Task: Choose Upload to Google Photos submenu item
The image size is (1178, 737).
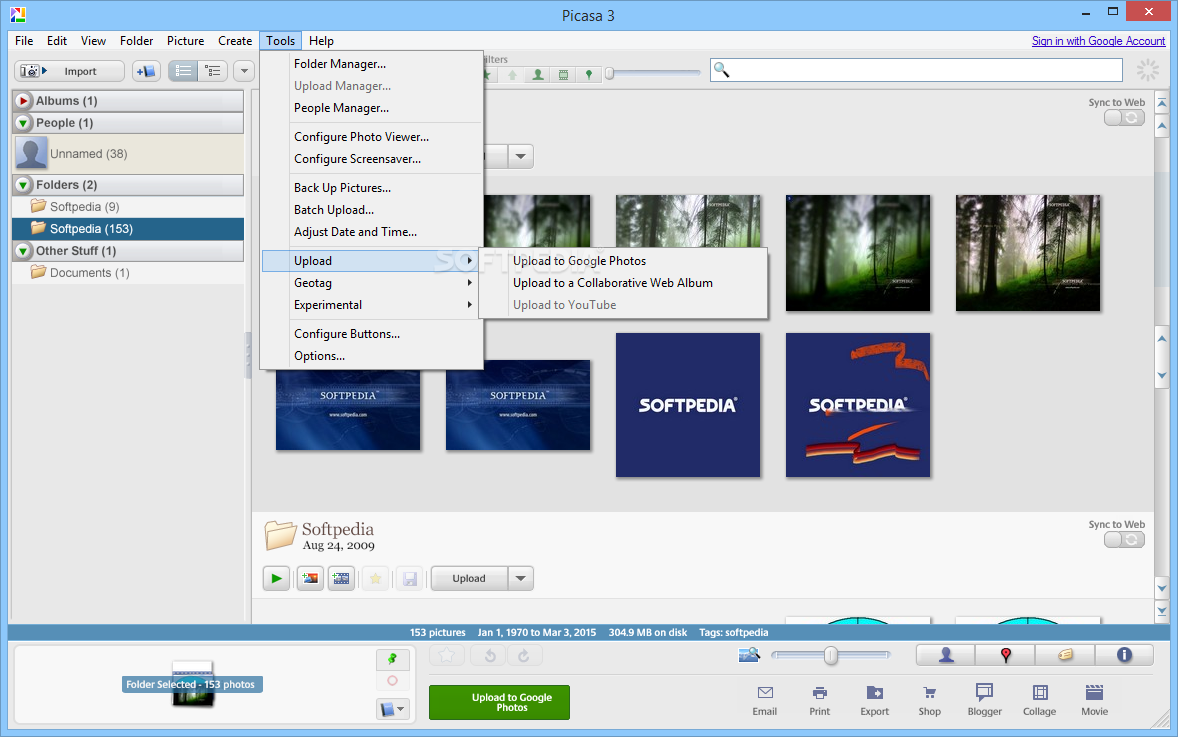Action: (x=624, y=261)
